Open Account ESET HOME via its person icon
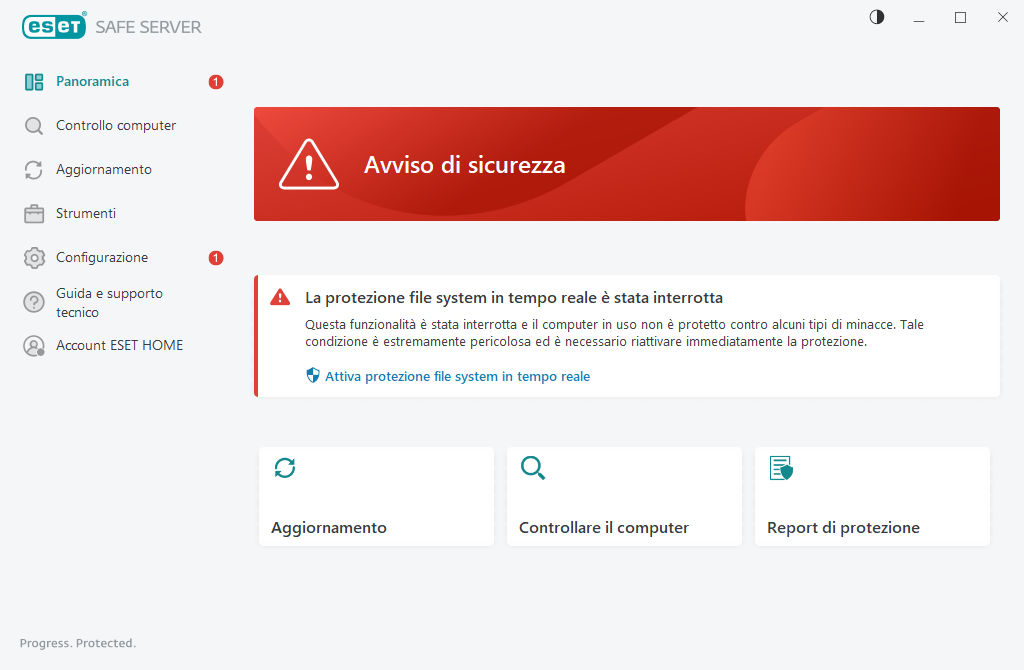The image size is (1024, 670). click(33, 345)
